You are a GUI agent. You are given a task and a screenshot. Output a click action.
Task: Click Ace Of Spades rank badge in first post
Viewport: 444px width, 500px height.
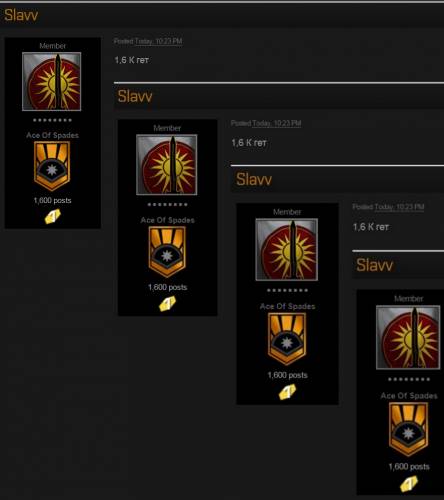point(52,166)
